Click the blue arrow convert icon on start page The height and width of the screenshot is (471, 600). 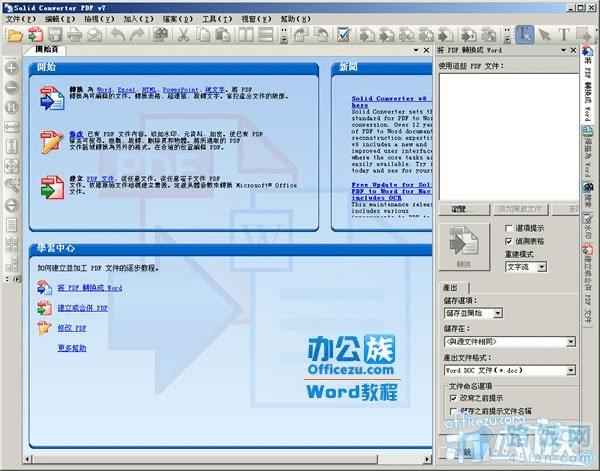coord(52,98)
